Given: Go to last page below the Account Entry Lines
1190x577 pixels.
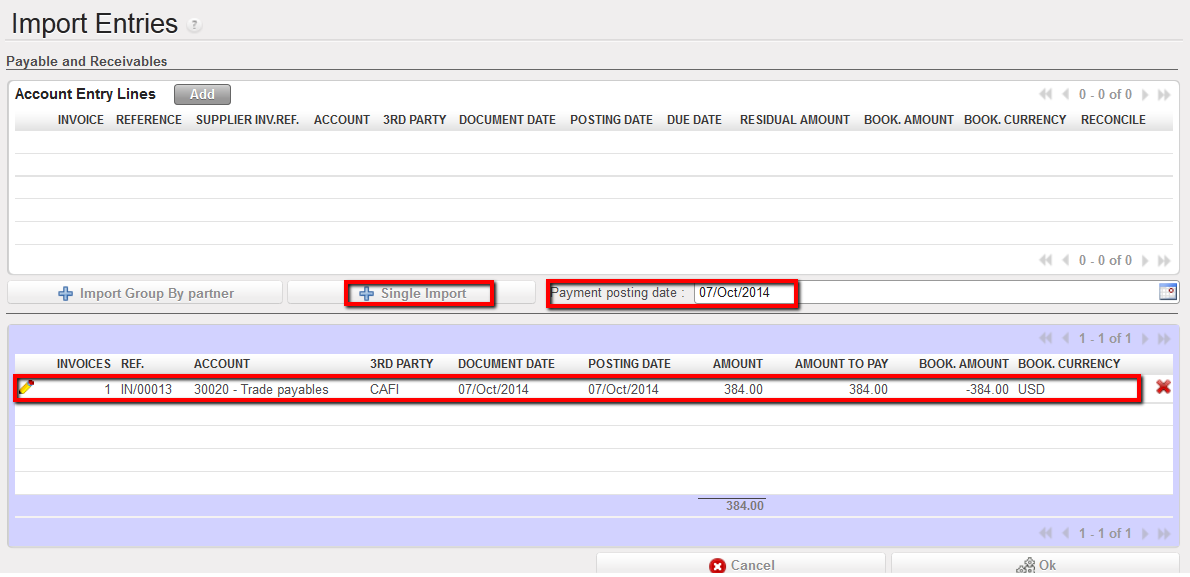Looking at the screenshot, I should 1164,261.
